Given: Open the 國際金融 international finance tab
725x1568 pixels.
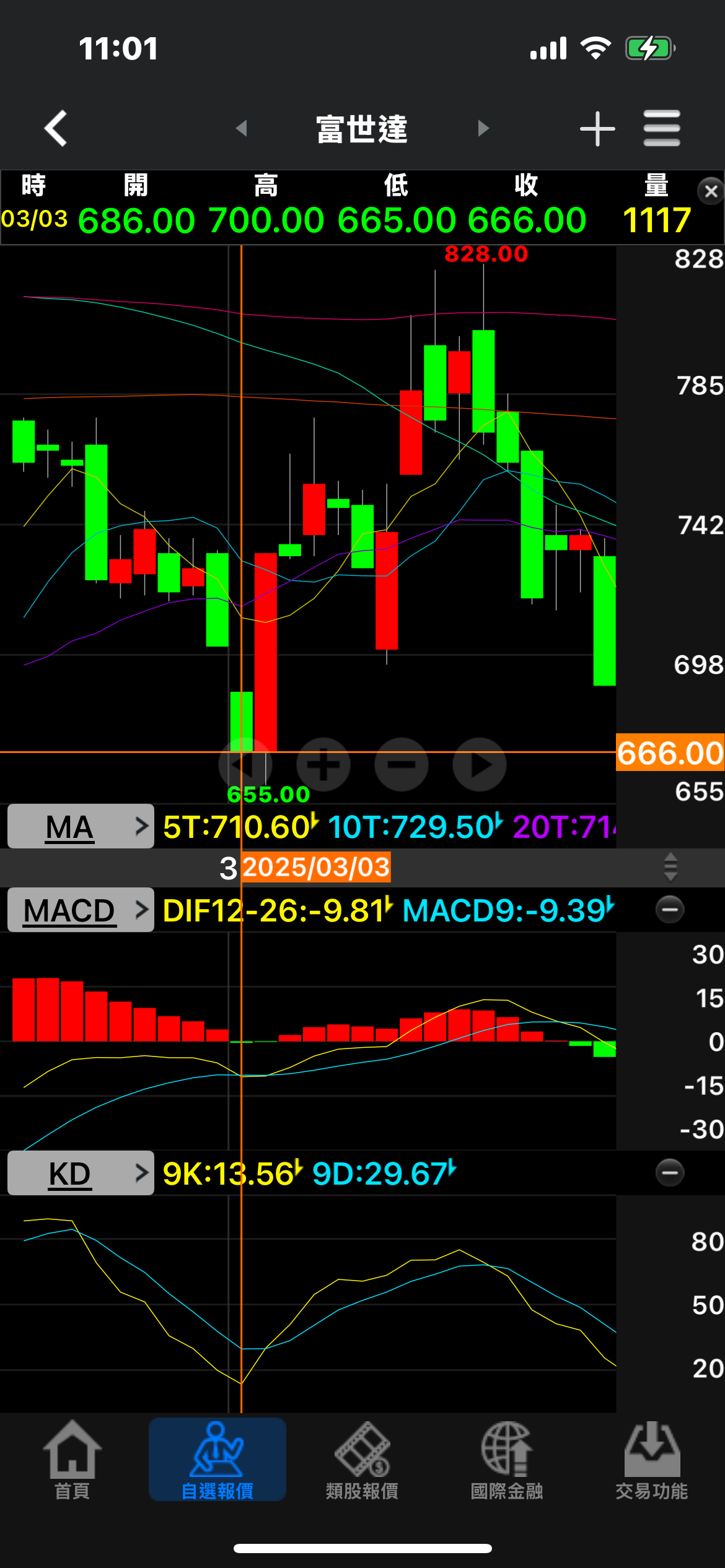Looking at the screenshot, I should click(x=507, y=1460).
